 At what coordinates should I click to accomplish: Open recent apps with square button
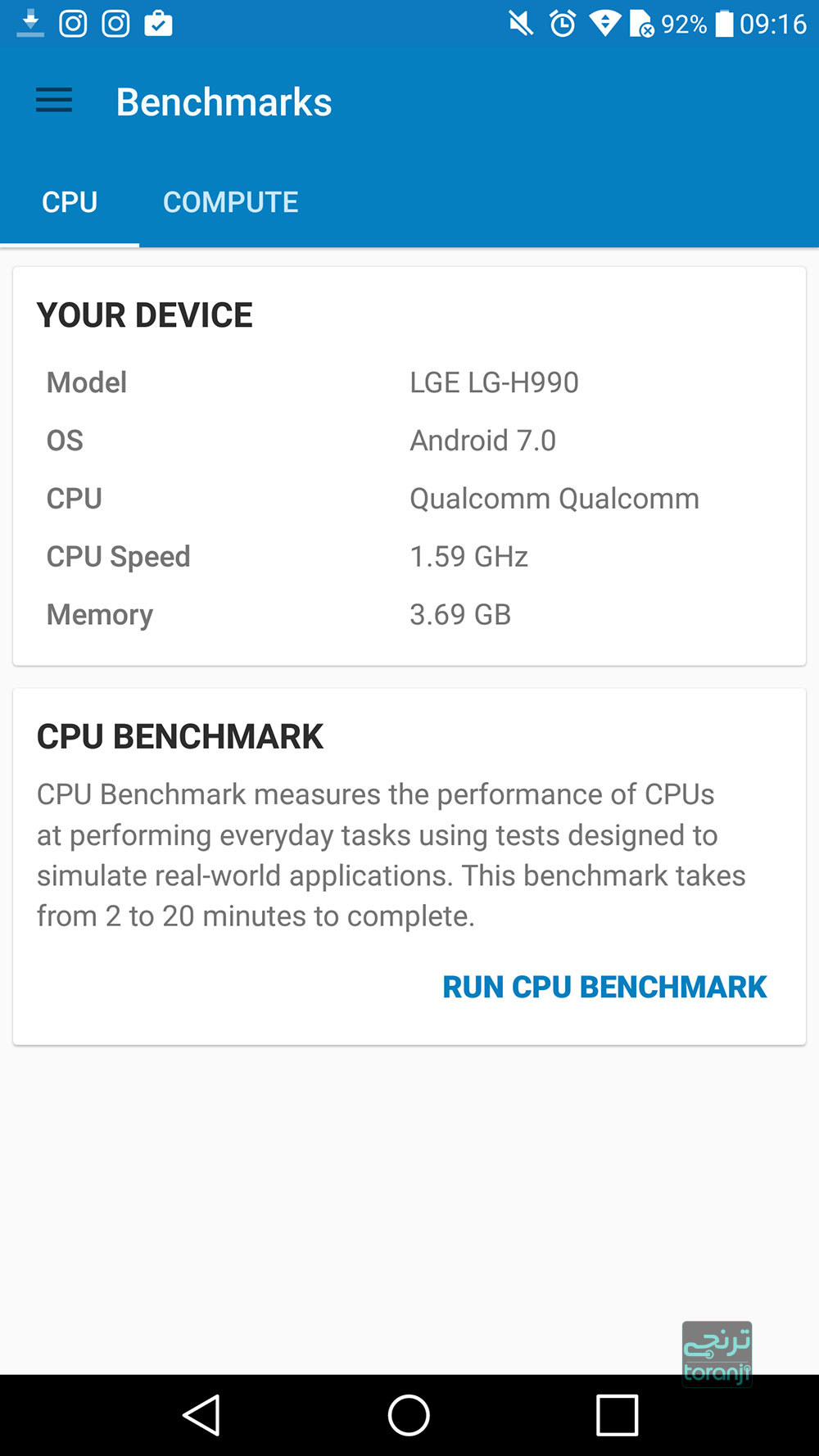617,1415
